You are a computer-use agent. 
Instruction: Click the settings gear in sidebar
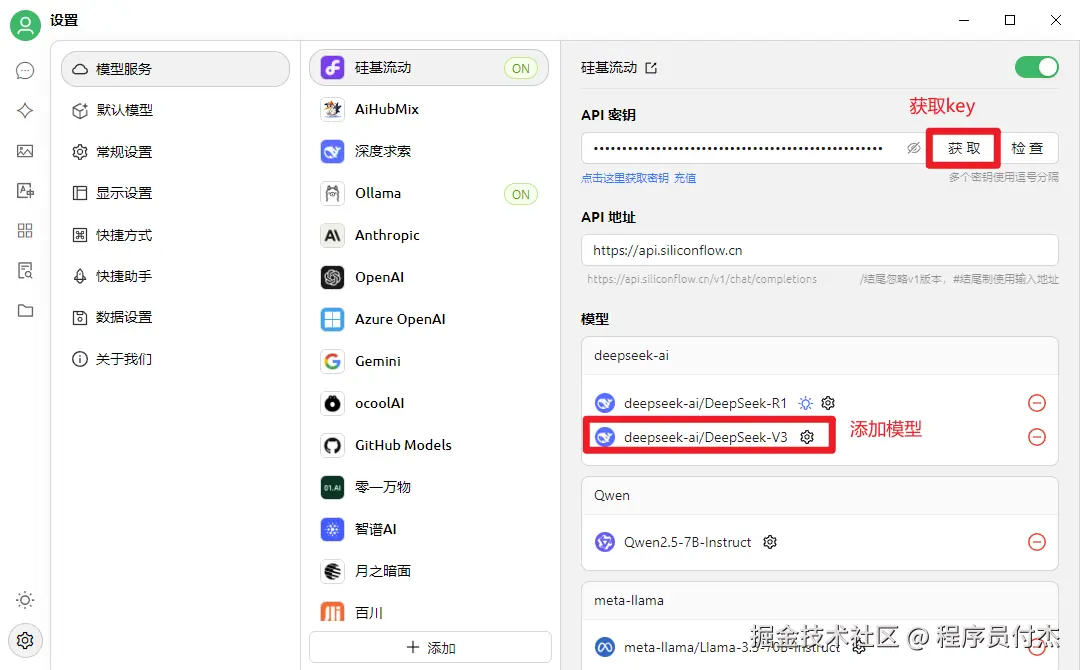coord(25,640)
